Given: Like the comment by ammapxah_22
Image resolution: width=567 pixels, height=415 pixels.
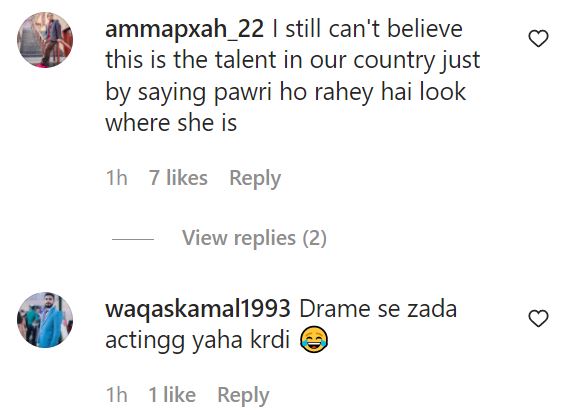Looking at the screenshot, I should [x=538, y=39].
